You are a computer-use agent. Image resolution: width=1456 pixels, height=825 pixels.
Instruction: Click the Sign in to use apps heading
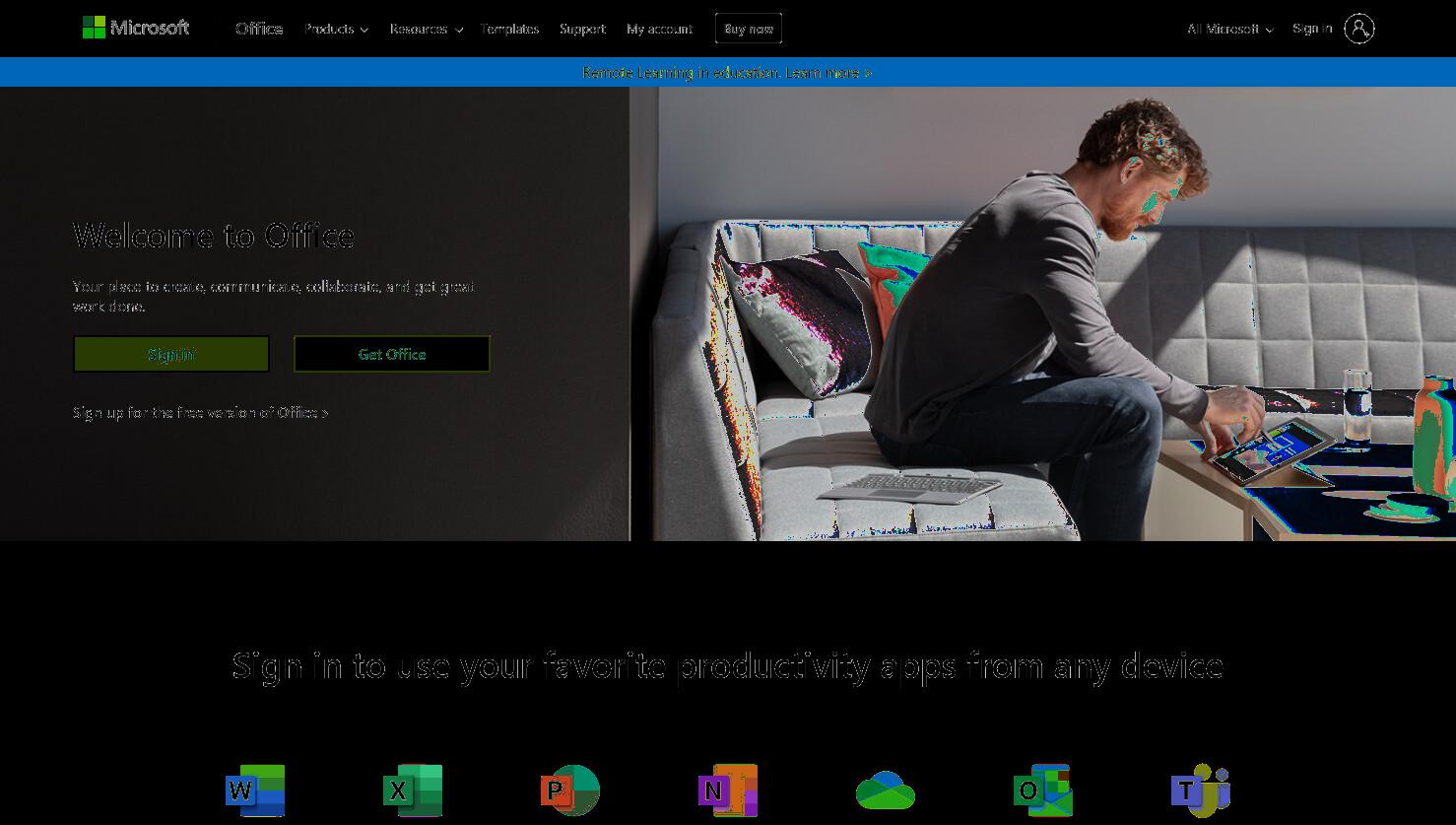click(728, 666)
